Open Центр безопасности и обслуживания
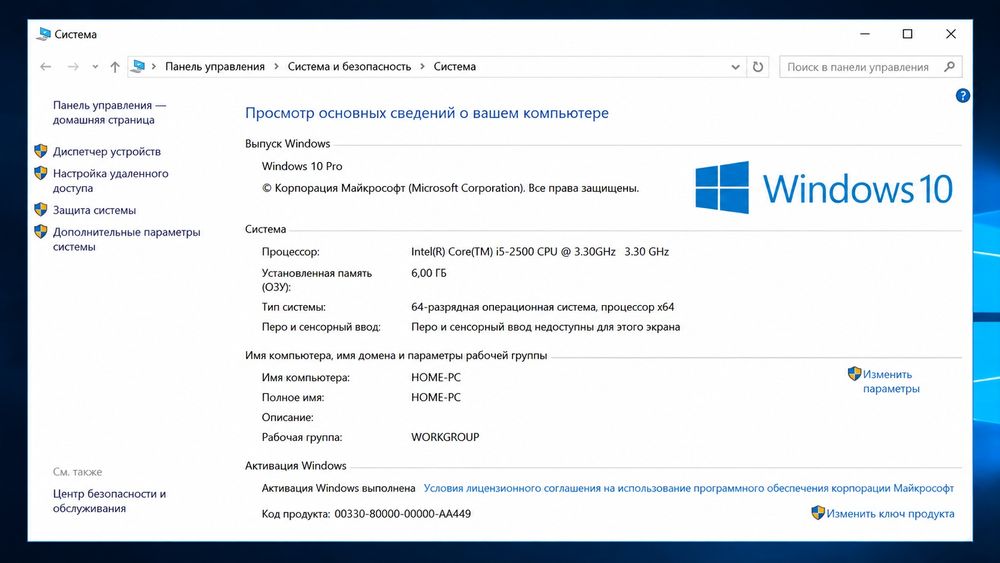Image resolution: width=1000 pixels, height=563 pixels. (x=109, y=501)
